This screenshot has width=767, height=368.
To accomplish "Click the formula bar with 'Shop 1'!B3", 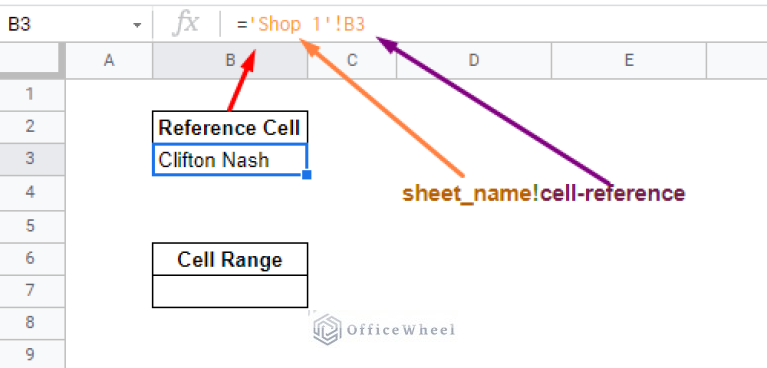I will (x=494, y=24).
